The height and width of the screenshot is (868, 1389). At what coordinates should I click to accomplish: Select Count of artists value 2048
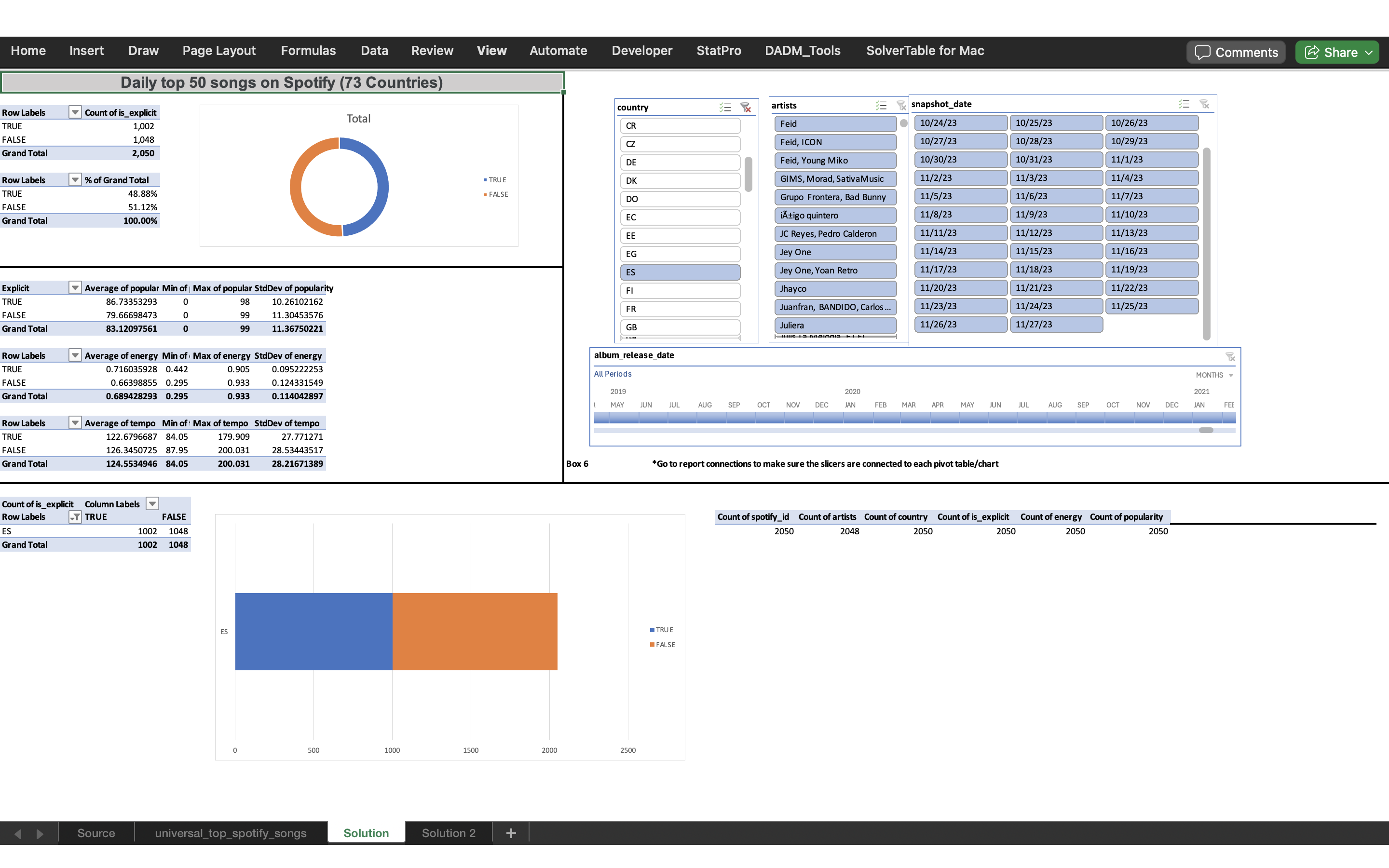tap(849, 531)
